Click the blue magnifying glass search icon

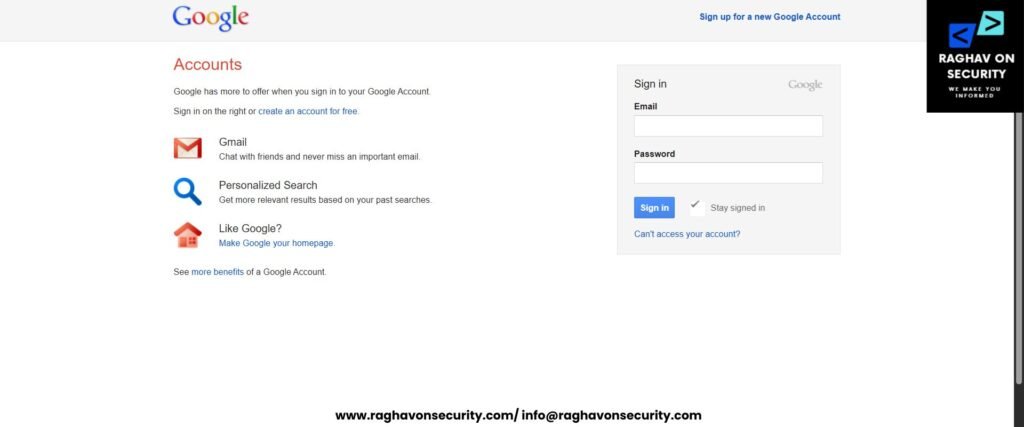pos(187,192)
